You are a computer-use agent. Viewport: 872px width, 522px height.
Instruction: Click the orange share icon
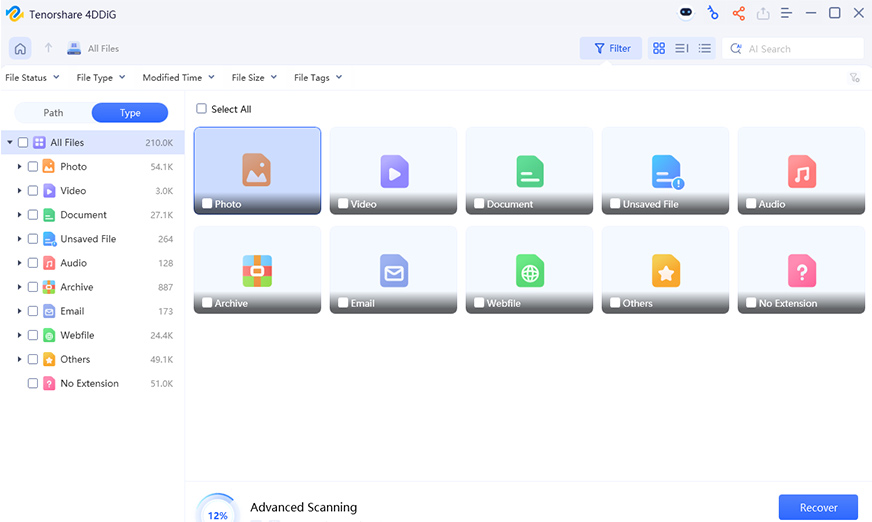click(x=739, y=13)
